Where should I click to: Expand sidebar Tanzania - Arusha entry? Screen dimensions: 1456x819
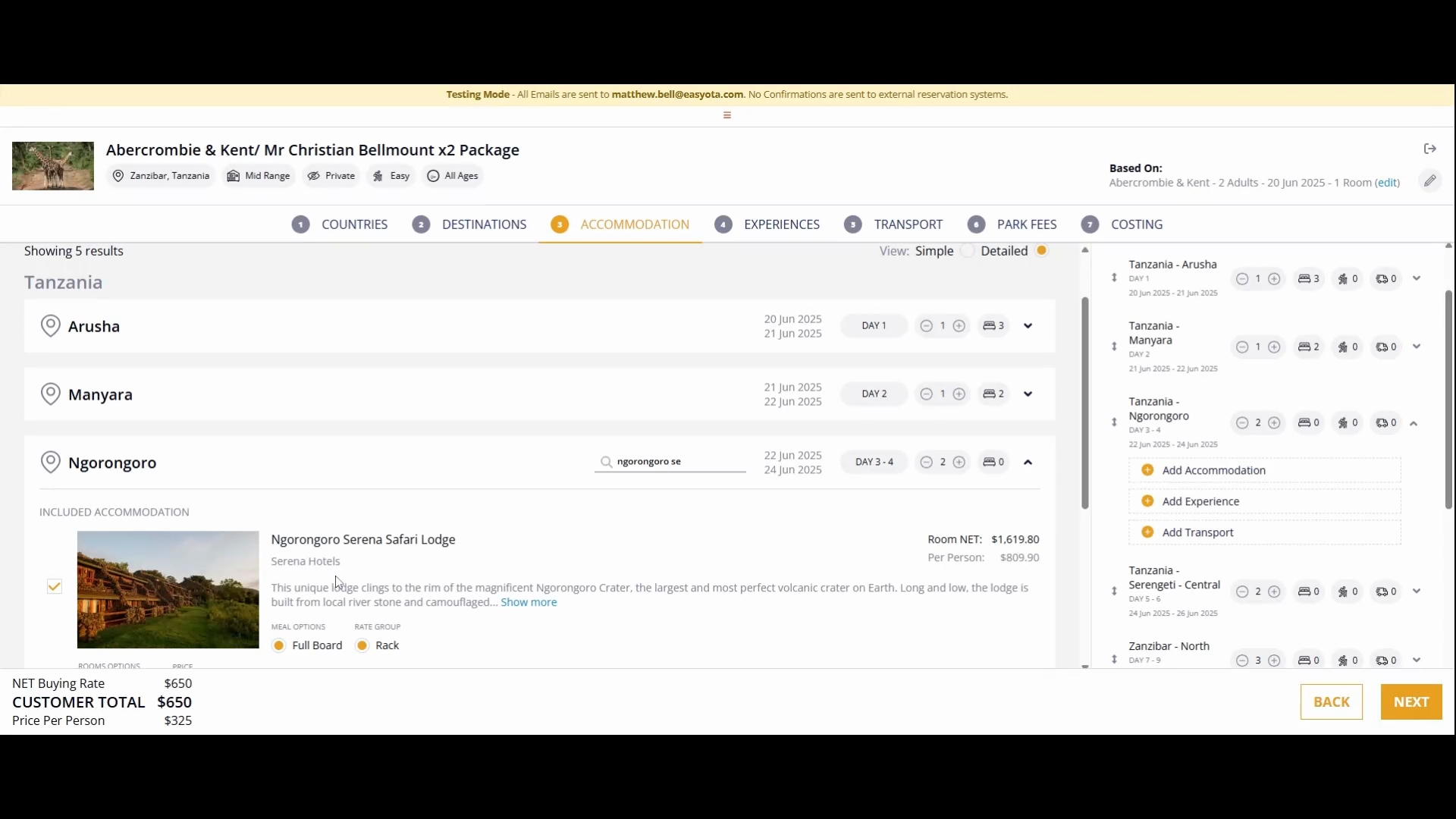click(1417, 278)
